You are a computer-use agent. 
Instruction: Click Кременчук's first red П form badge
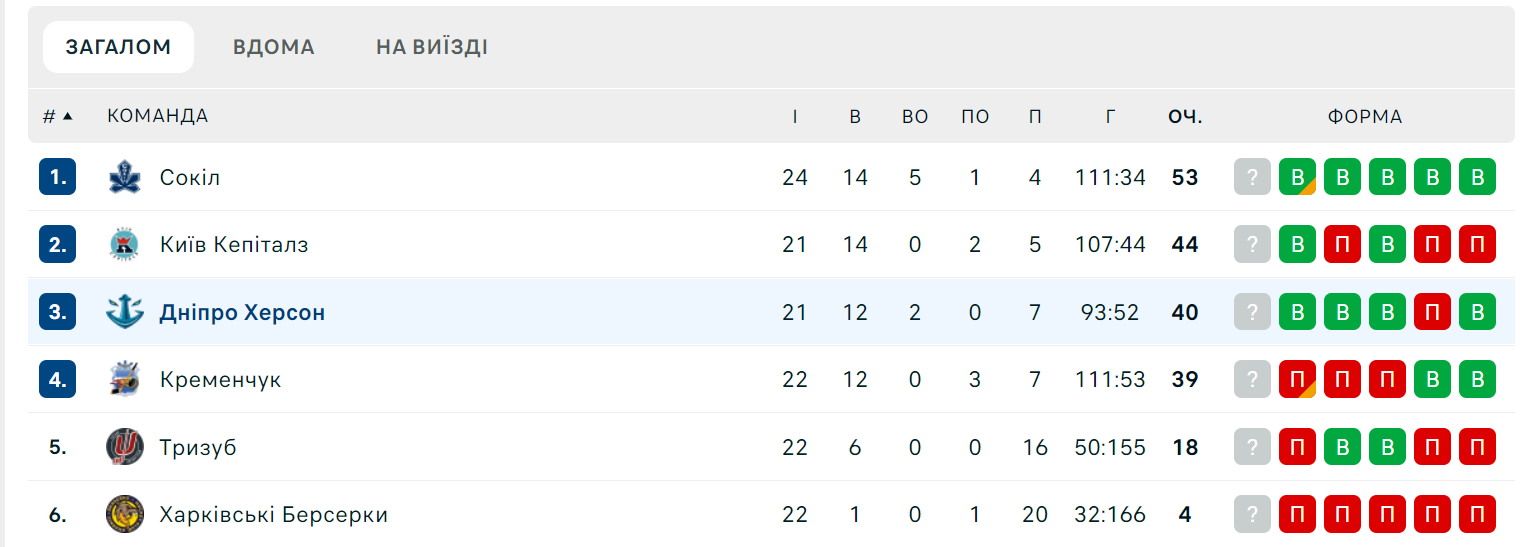(1297, 380)
